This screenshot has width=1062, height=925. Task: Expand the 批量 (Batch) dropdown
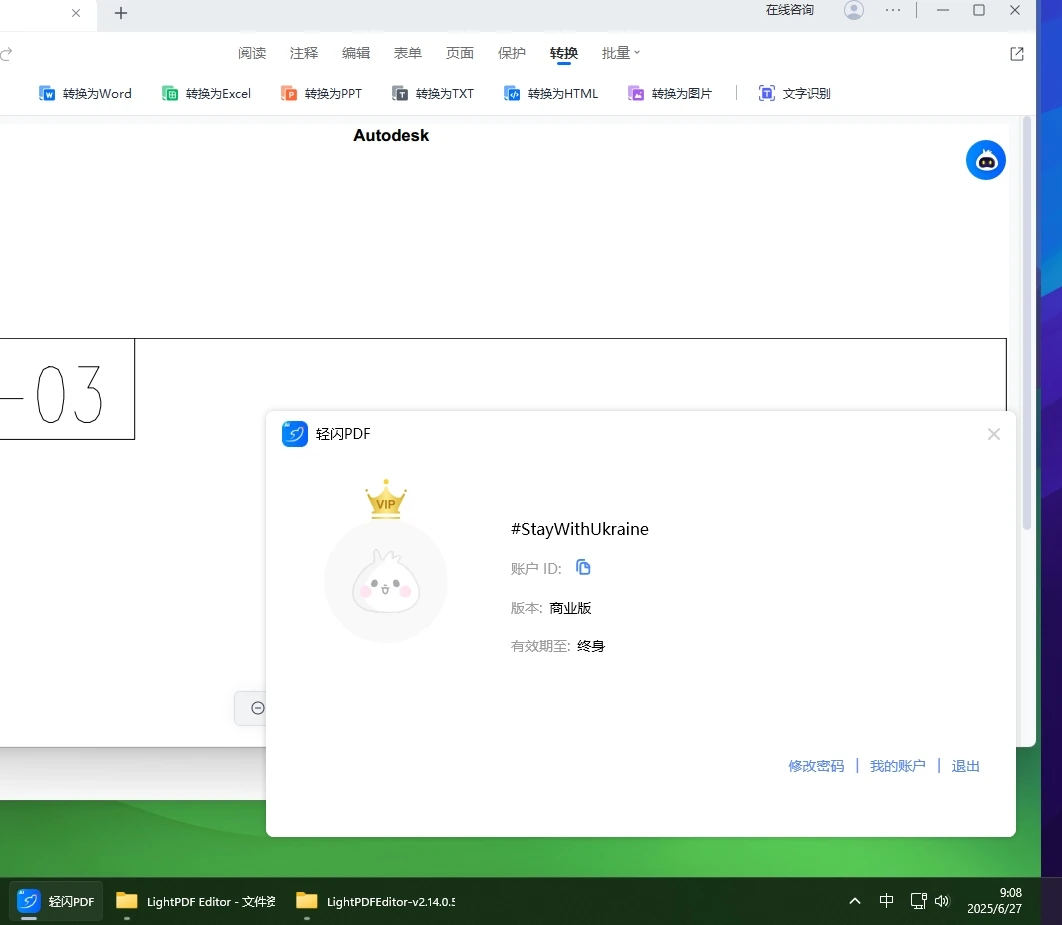[620, 53]
